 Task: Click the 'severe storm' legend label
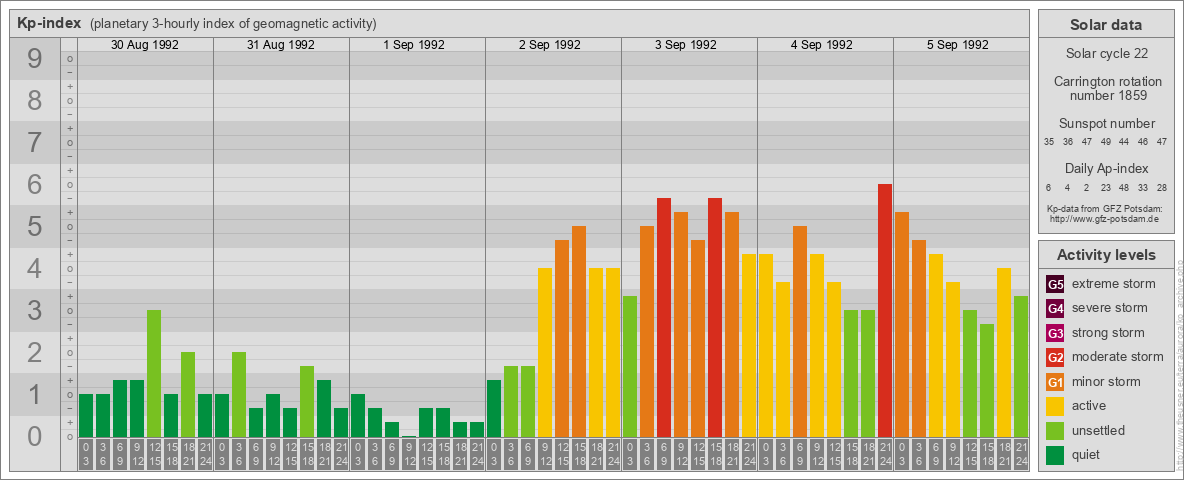click(1110, 308)
